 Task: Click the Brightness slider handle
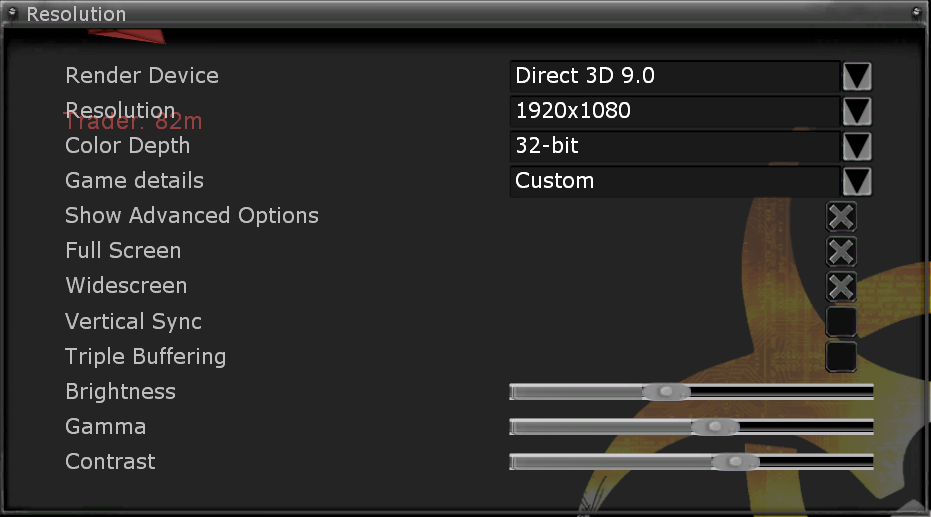(x=665, y=392)
